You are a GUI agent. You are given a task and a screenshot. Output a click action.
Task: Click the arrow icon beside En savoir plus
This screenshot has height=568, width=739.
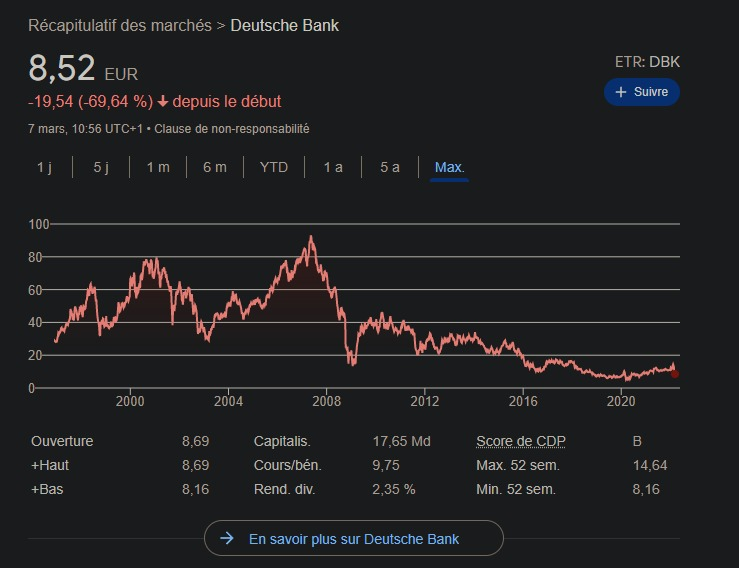coord(227,539)
